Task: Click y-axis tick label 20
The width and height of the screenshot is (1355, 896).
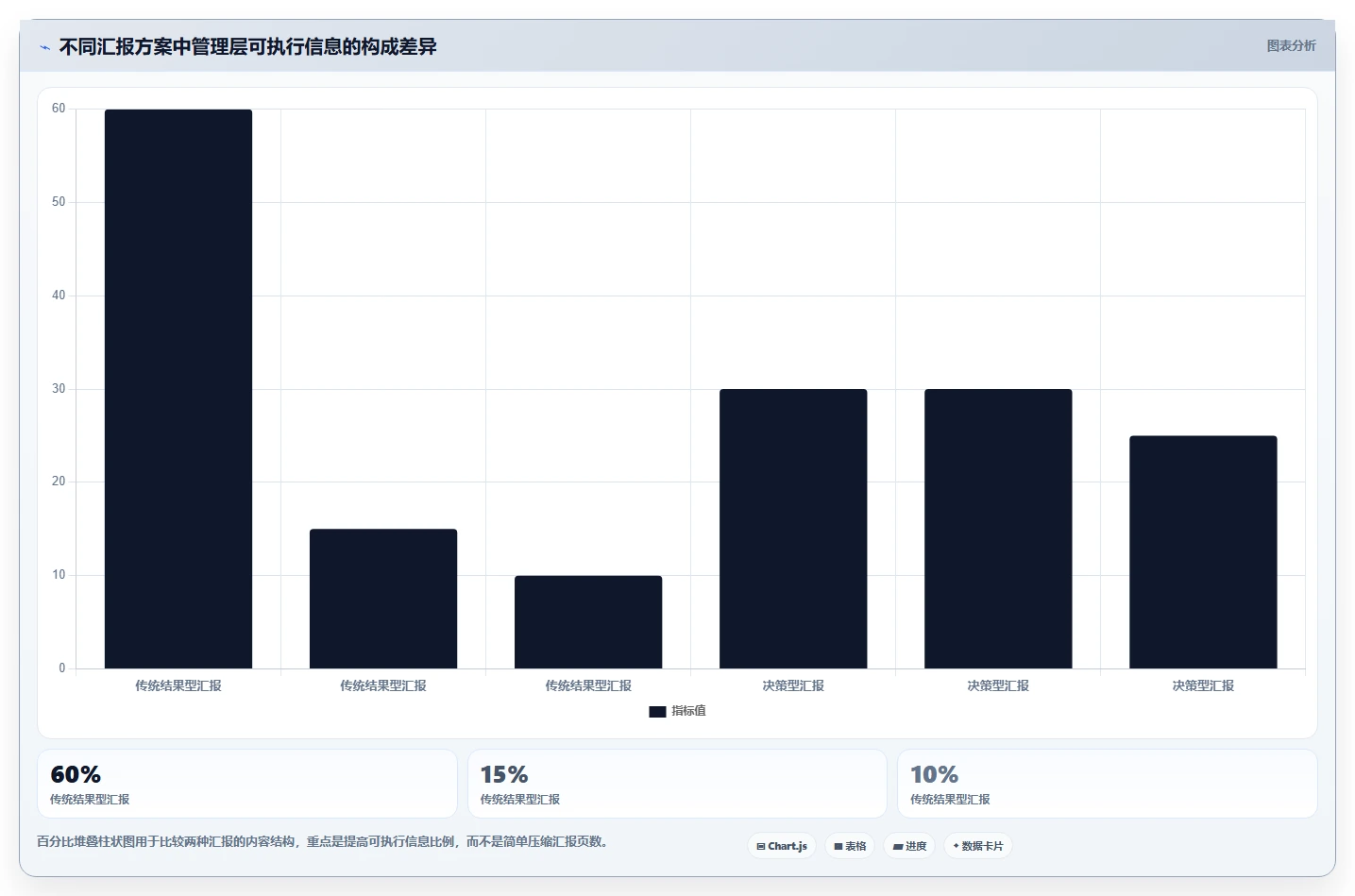Action: (x=59, y=482)
